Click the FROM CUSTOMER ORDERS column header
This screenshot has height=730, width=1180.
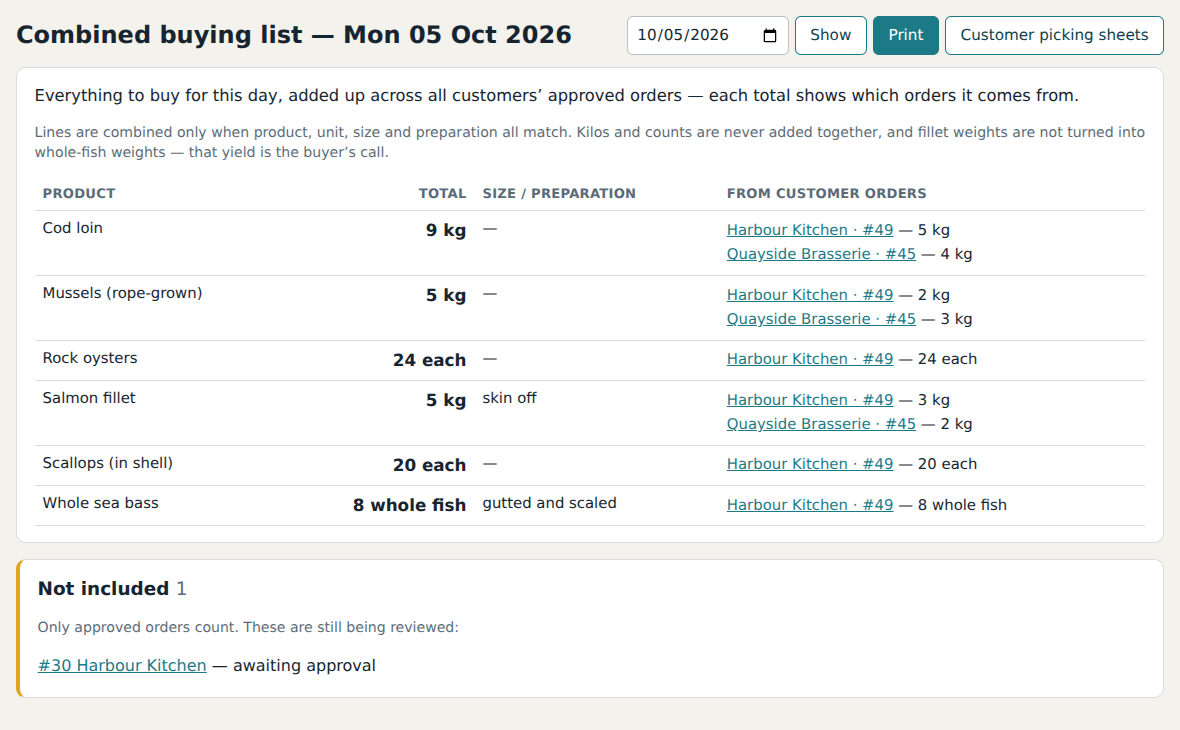click(x=826, y=193)
